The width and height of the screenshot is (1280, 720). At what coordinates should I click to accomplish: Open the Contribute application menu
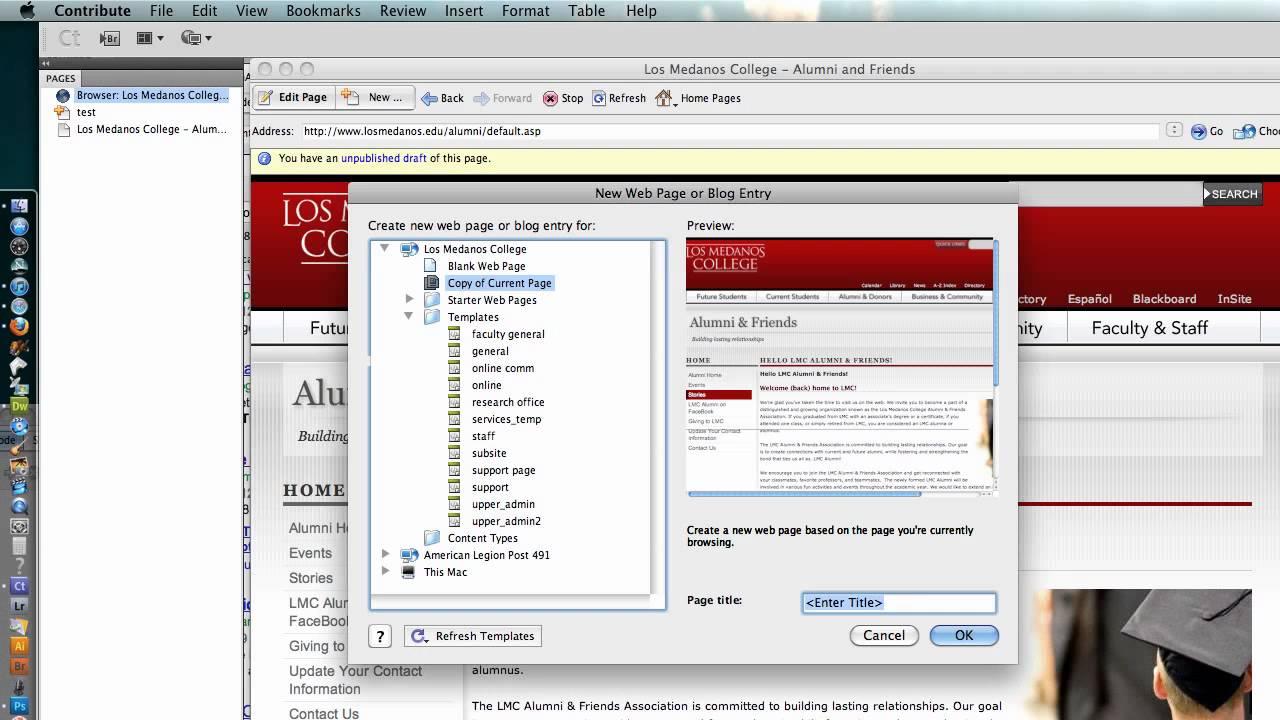92,11
